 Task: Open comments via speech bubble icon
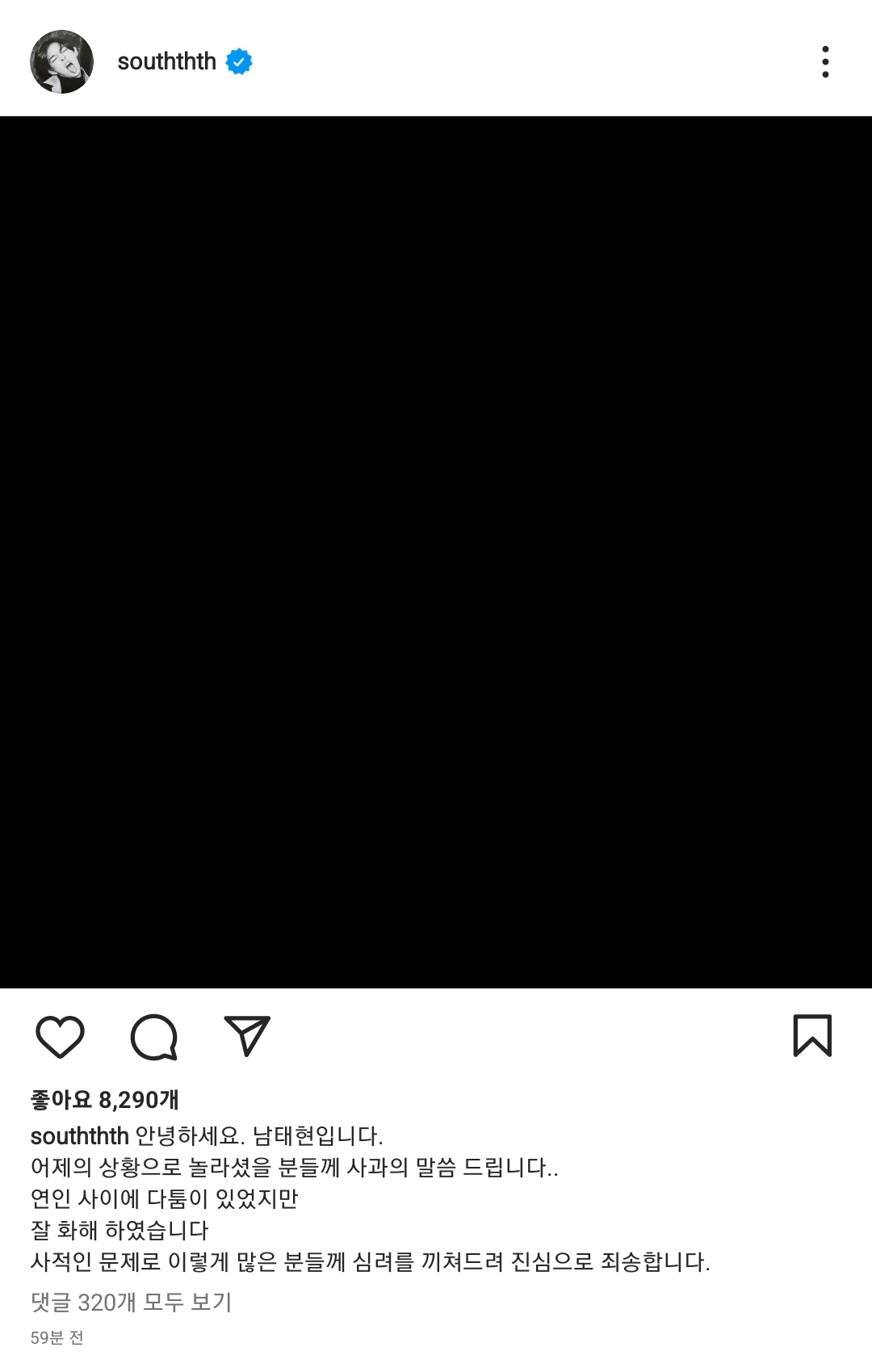(x=153, y=1037)
